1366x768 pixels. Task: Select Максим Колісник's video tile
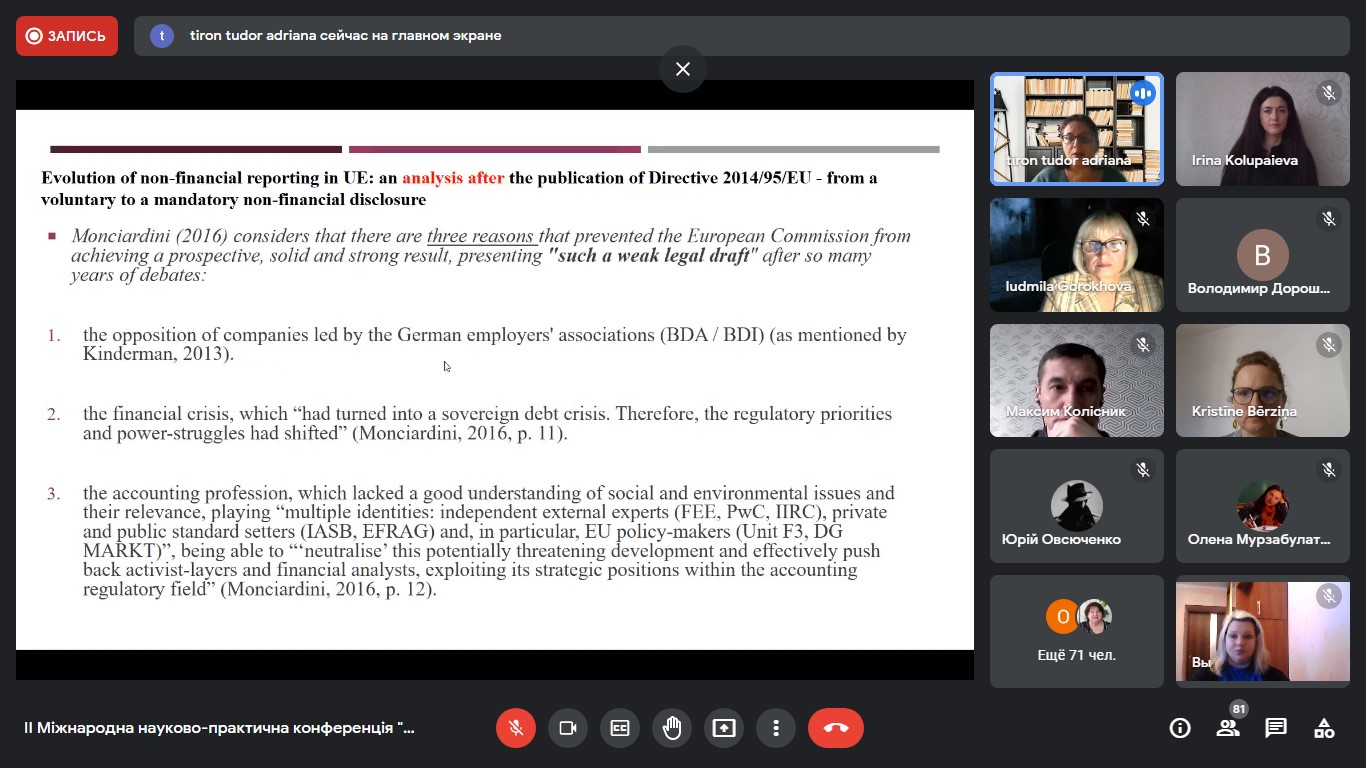[x=1076, y=380]
